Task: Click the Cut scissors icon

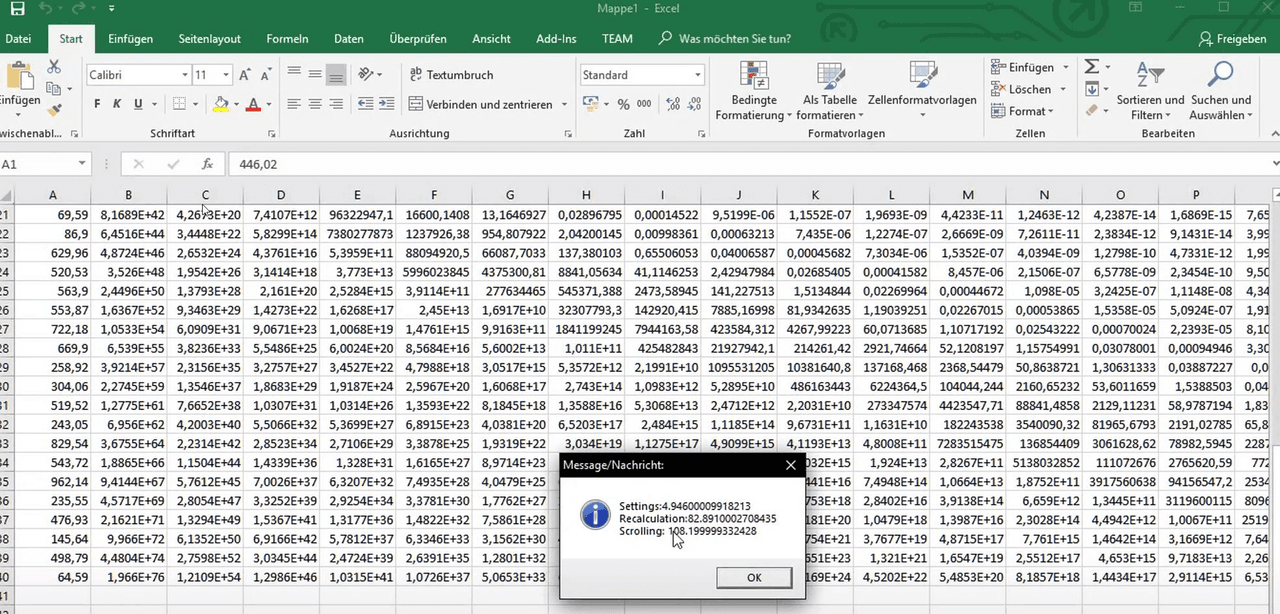Action: [x=54, y=67]
